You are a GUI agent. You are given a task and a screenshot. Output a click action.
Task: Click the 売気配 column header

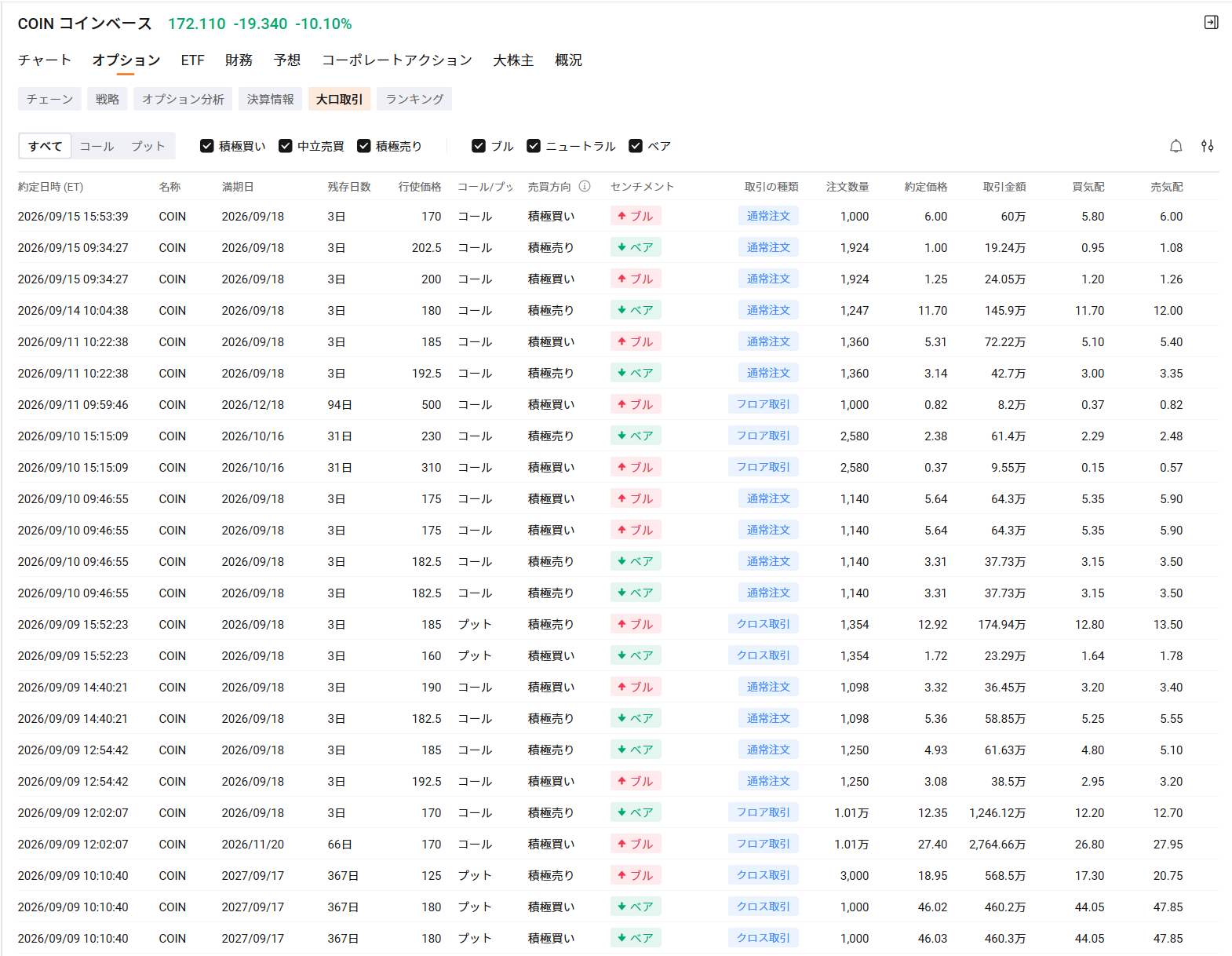(x=1167, y=187)
